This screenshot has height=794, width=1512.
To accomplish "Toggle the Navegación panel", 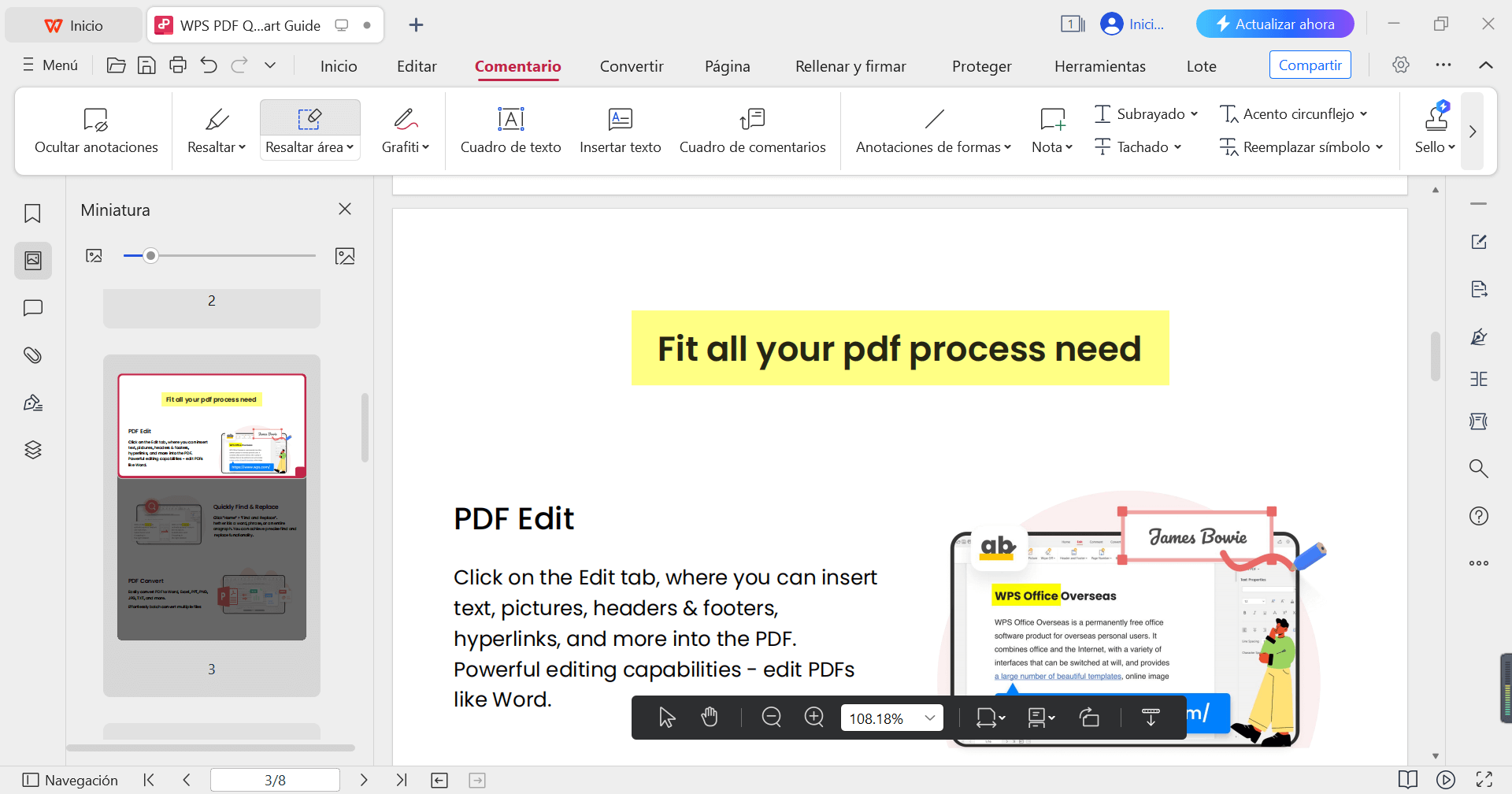I will (x=71, y=780).
